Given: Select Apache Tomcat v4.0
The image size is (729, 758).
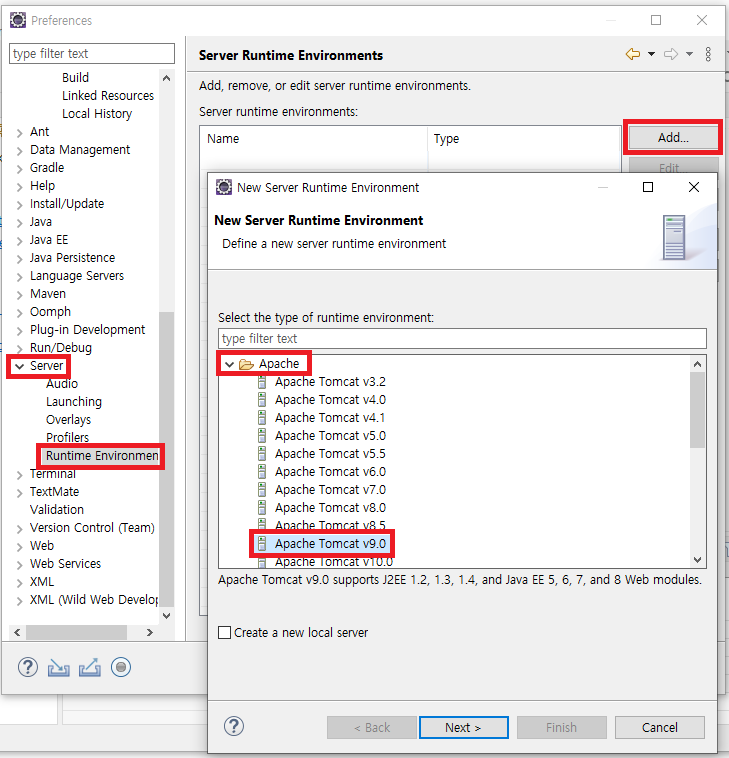Looking at the screenshot, I should [330, 400].
